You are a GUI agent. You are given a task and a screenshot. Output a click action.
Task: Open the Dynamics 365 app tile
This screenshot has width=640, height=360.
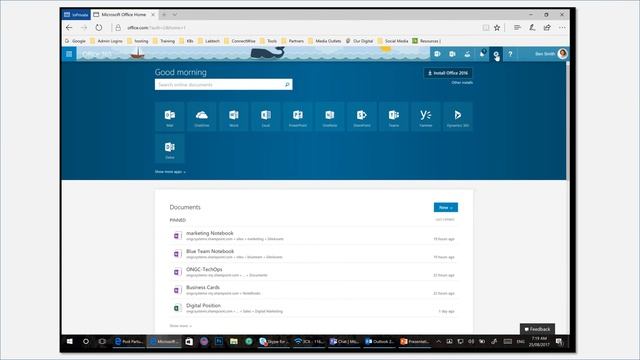click(458, 117)
